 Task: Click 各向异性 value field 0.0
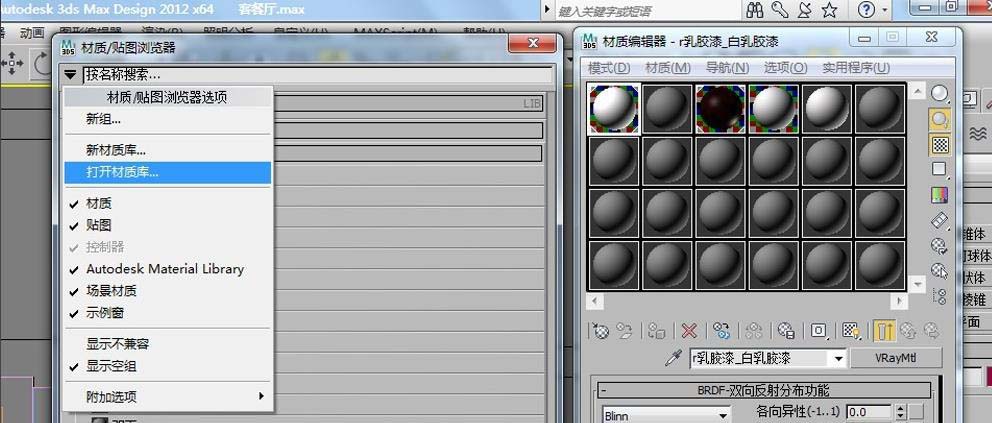pyautogui.click(x=871, y=412)
